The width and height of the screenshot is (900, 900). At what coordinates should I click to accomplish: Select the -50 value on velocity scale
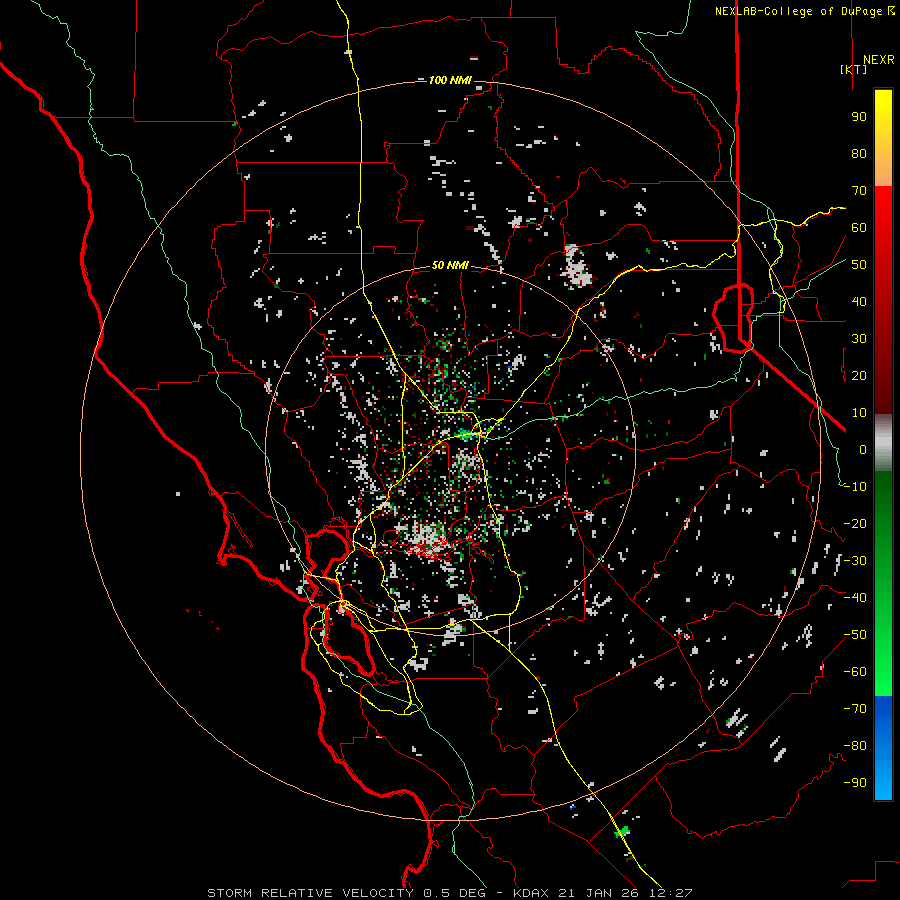855,635
